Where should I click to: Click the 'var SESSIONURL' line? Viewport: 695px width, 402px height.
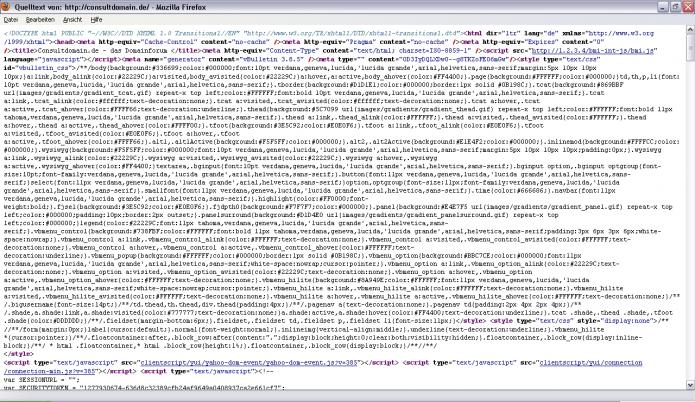point(41,380)
